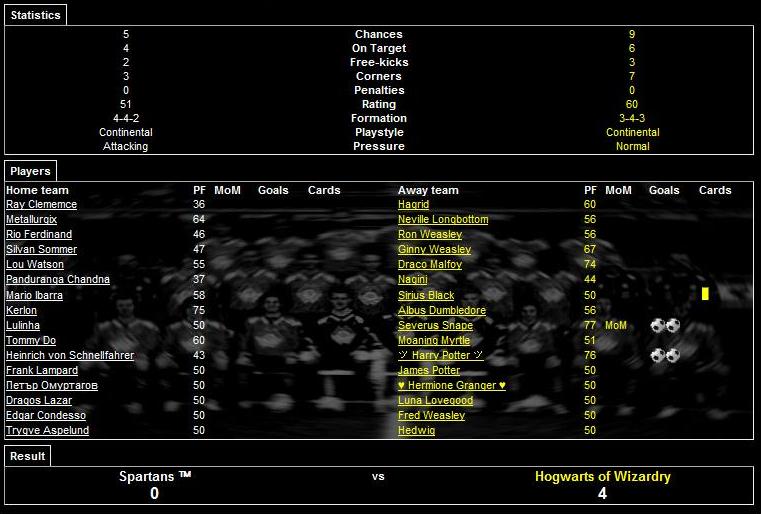Screen dimensions: 761x514
Task: Click the Chances statistic label
Action: point(379,34)
